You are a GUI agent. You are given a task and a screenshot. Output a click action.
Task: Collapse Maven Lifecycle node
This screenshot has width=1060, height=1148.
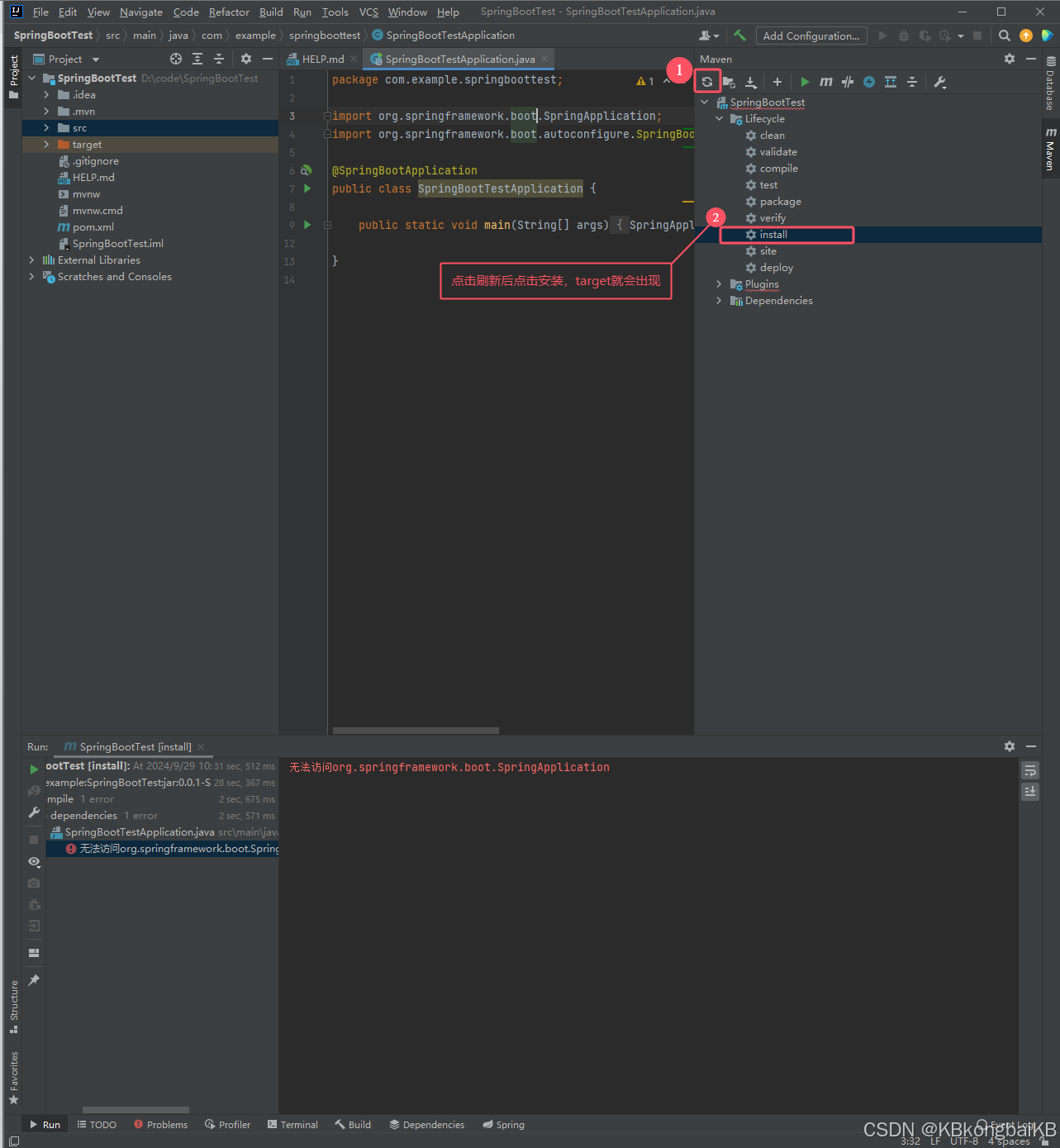(719, 119)
